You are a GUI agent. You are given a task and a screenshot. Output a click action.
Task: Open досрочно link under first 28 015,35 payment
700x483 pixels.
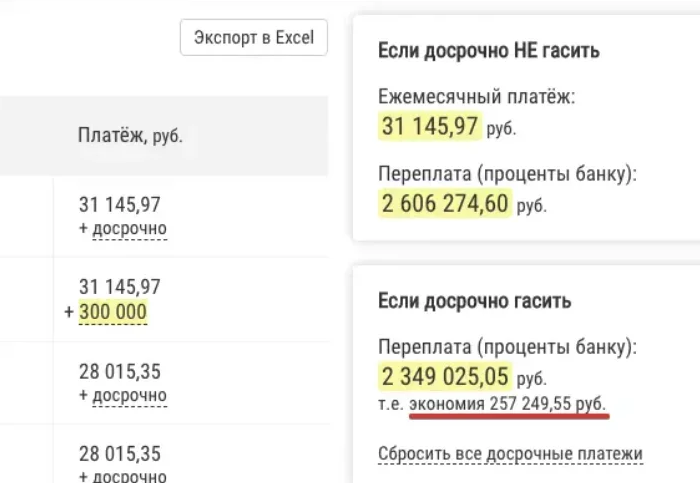pyautogui.click(x=129, y=396)
